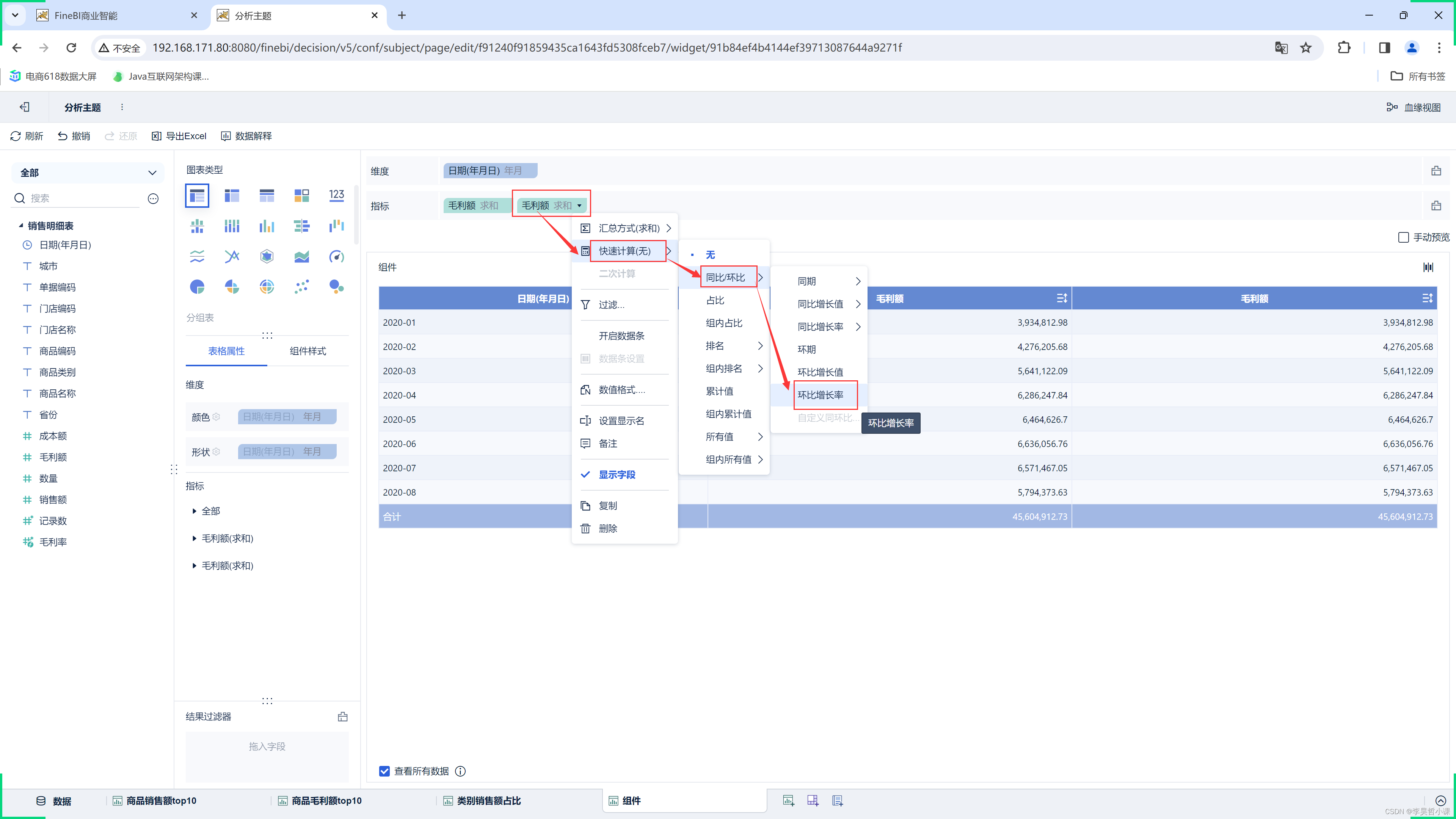
Task: Select the cross table chart type
Action: click(232, 196)
